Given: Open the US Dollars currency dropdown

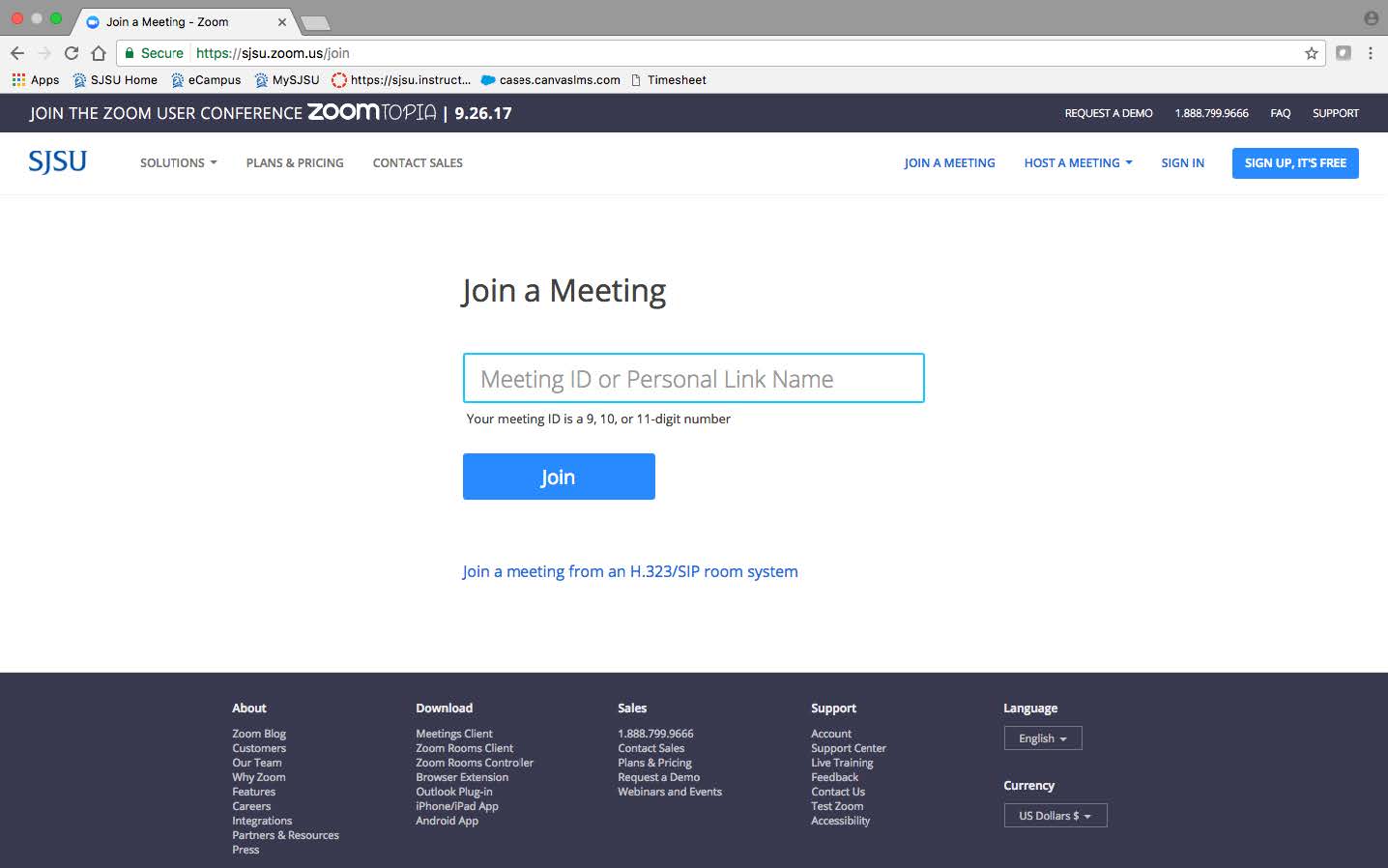Looking at the screenshot, I should click(1055, 815).
